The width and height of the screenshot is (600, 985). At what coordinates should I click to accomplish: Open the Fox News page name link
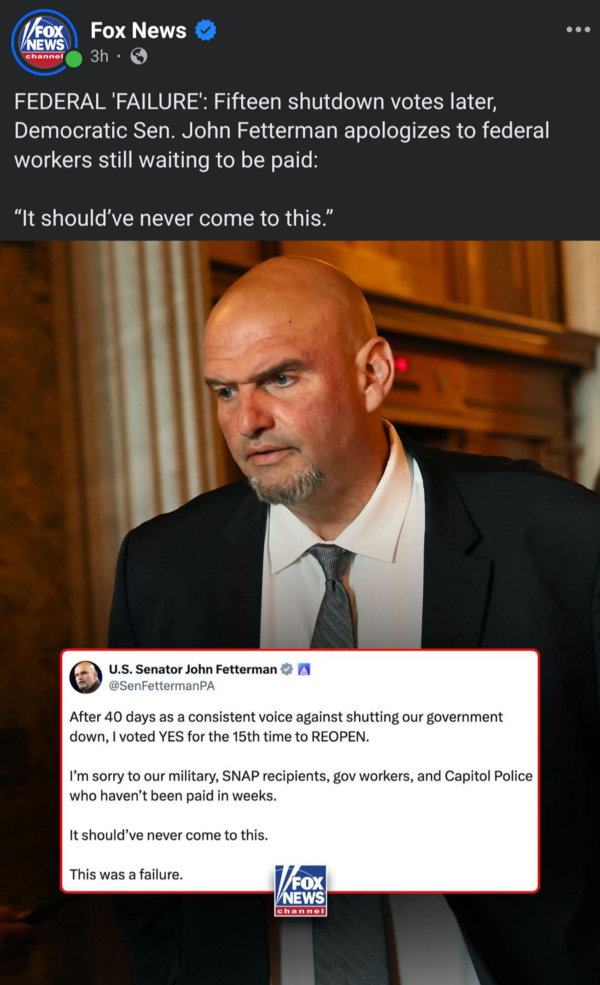pyautogui.click(x=138, y=30)
